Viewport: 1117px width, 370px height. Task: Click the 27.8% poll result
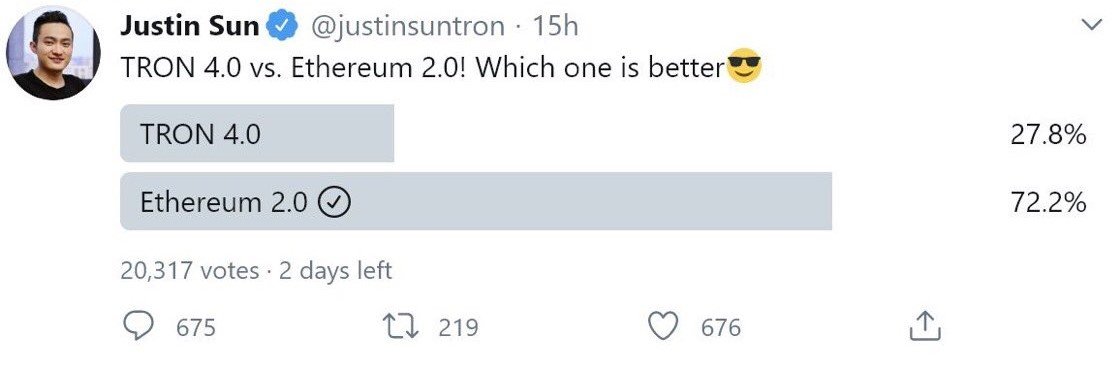(x=1048, y=134)
